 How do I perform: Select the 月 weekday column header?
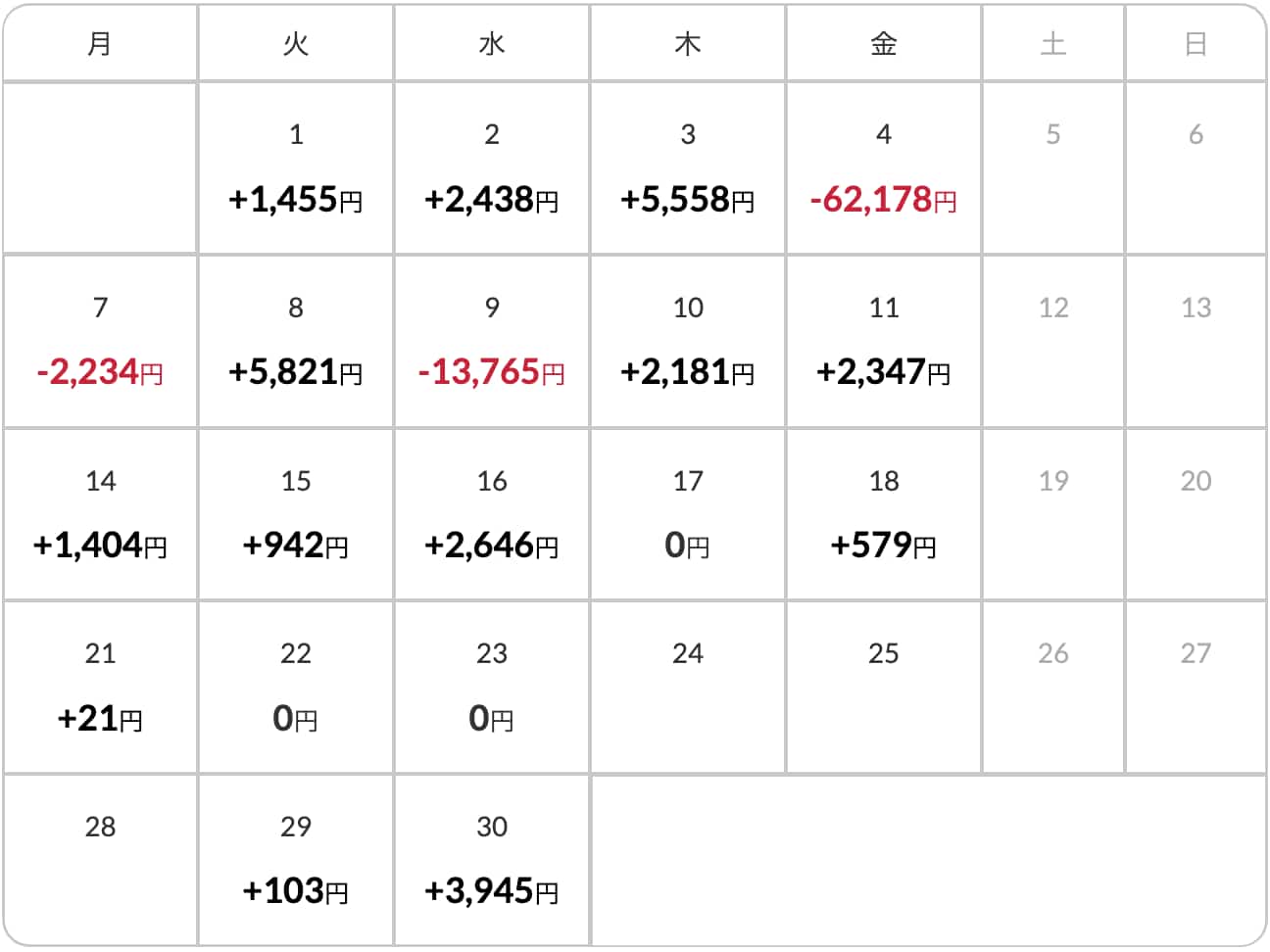100,43
